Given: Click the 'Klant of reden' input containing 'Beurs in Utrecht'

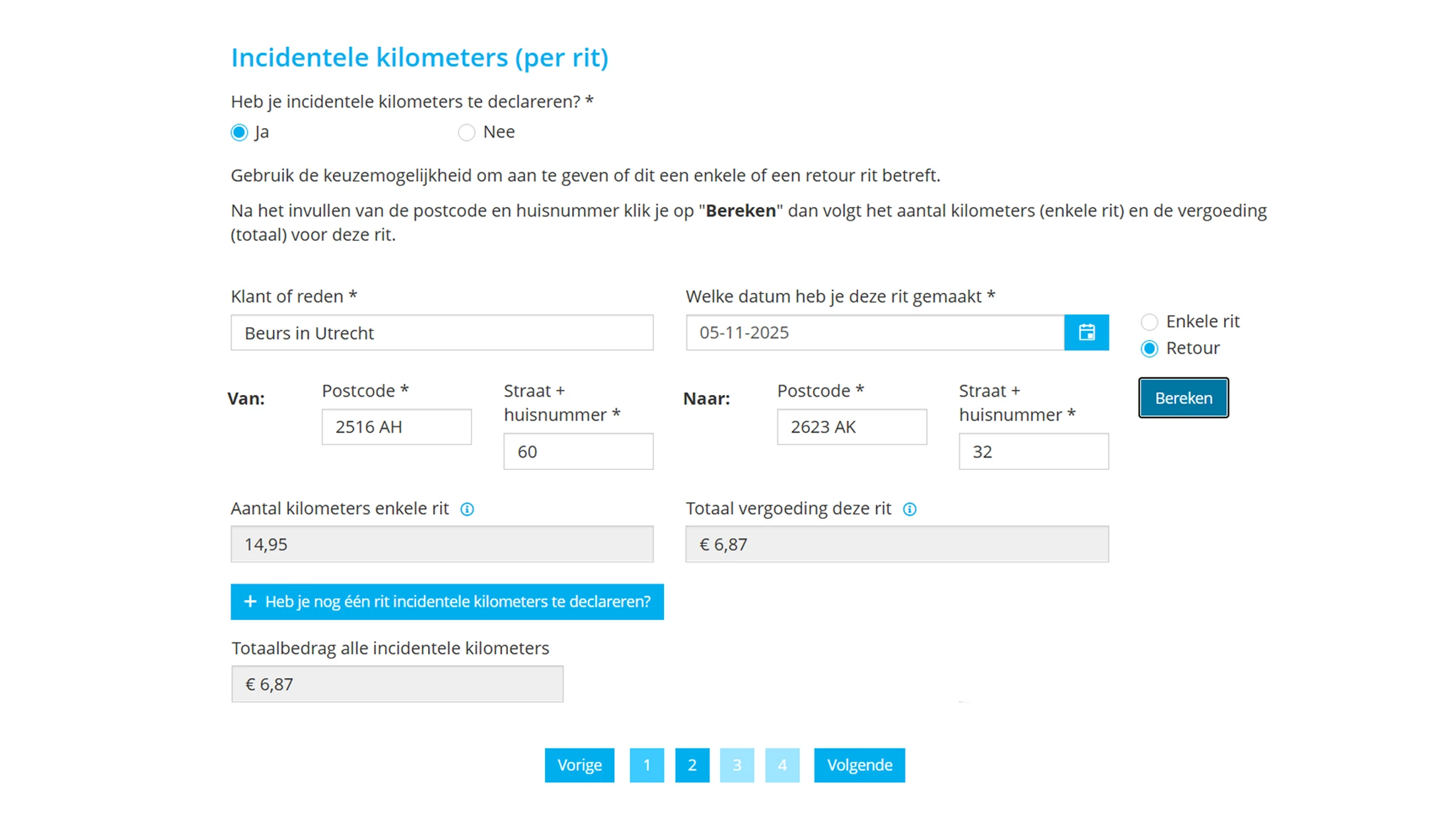Looking at the screenshot, I should tap(441, 332).
